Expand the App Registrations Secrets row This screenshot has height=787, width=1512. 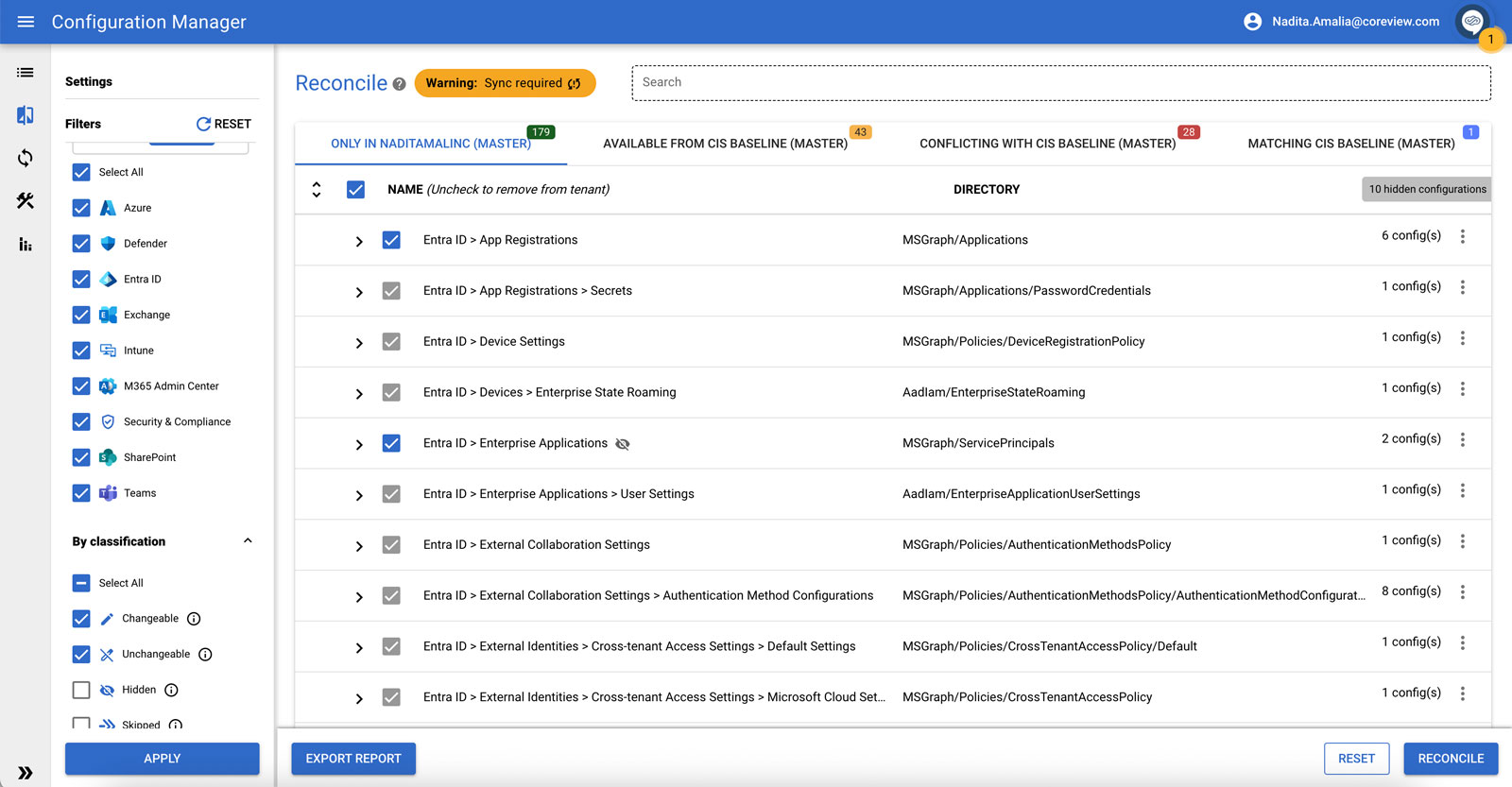point(359,293)
